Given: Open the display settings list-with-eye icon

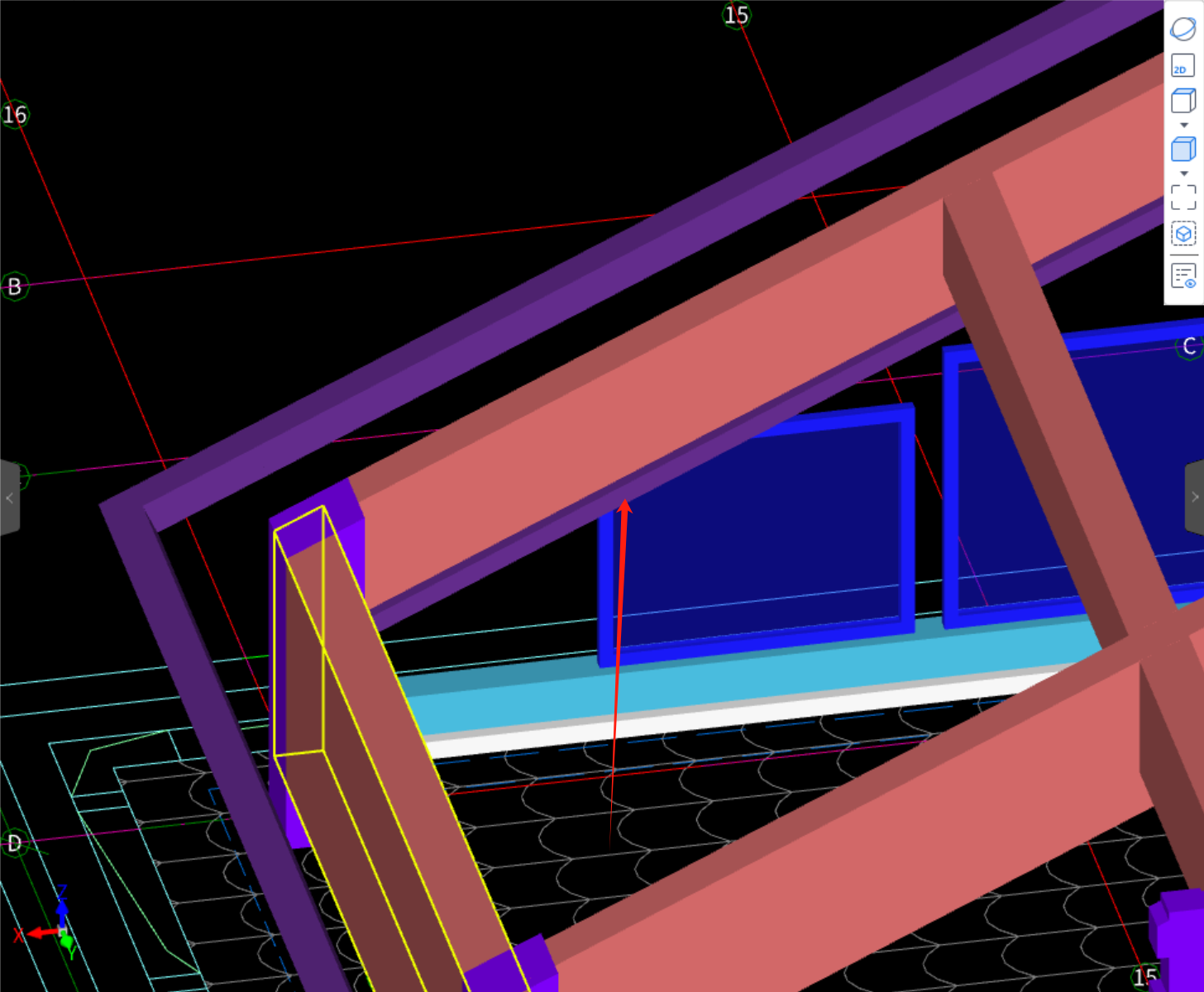Looking at the screenshot, I should [1183, 275].
